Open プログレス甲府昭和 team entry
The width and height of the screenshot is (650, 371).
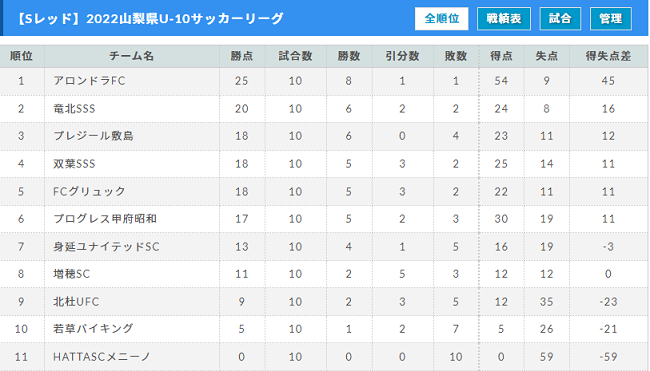pos(105,219)
